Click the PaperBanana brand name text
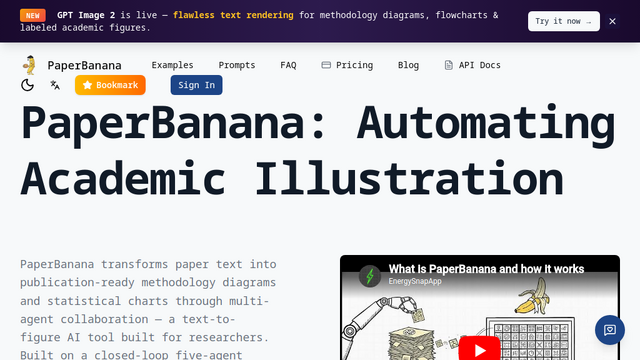 pyautogui.click(x=84, y=65)
